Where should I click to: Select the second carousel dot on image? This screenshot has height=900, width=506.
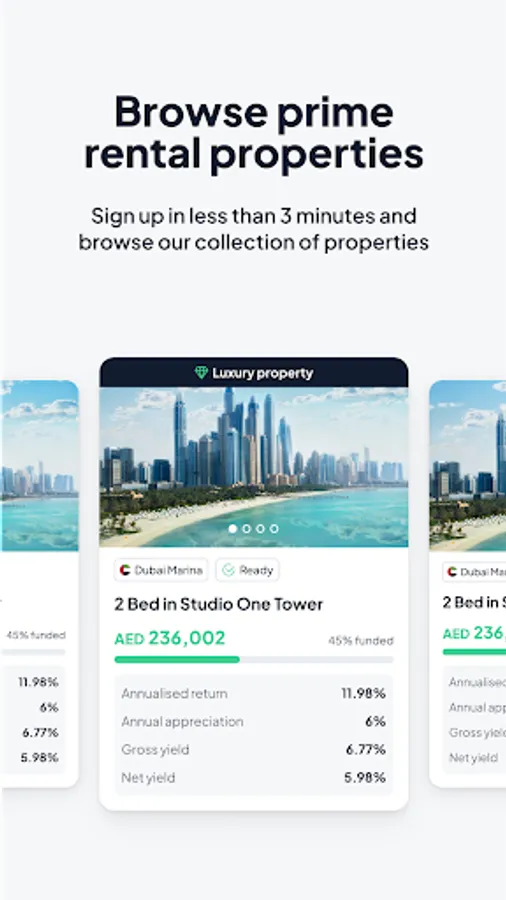click(247, 529)
